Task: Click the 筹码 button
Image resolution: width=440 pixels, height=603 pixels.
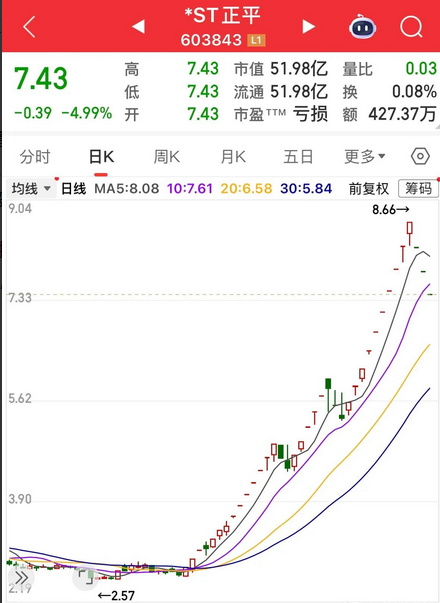Action: point(418,189)
